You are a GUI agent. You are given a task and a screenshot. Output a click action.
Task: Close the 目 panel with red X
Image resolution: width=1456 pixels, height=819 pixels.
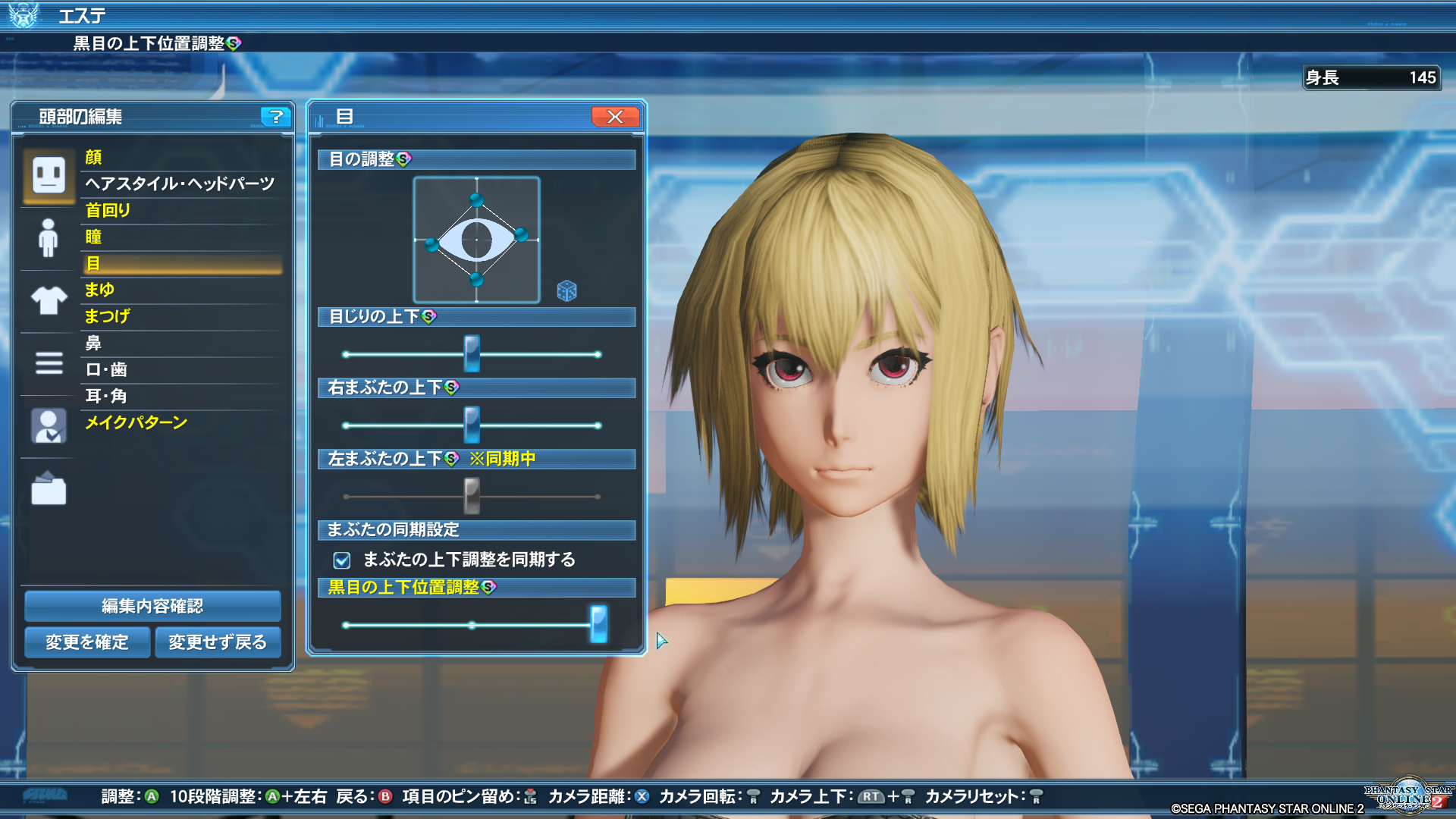pyautogui.click(x=615, y=117)
